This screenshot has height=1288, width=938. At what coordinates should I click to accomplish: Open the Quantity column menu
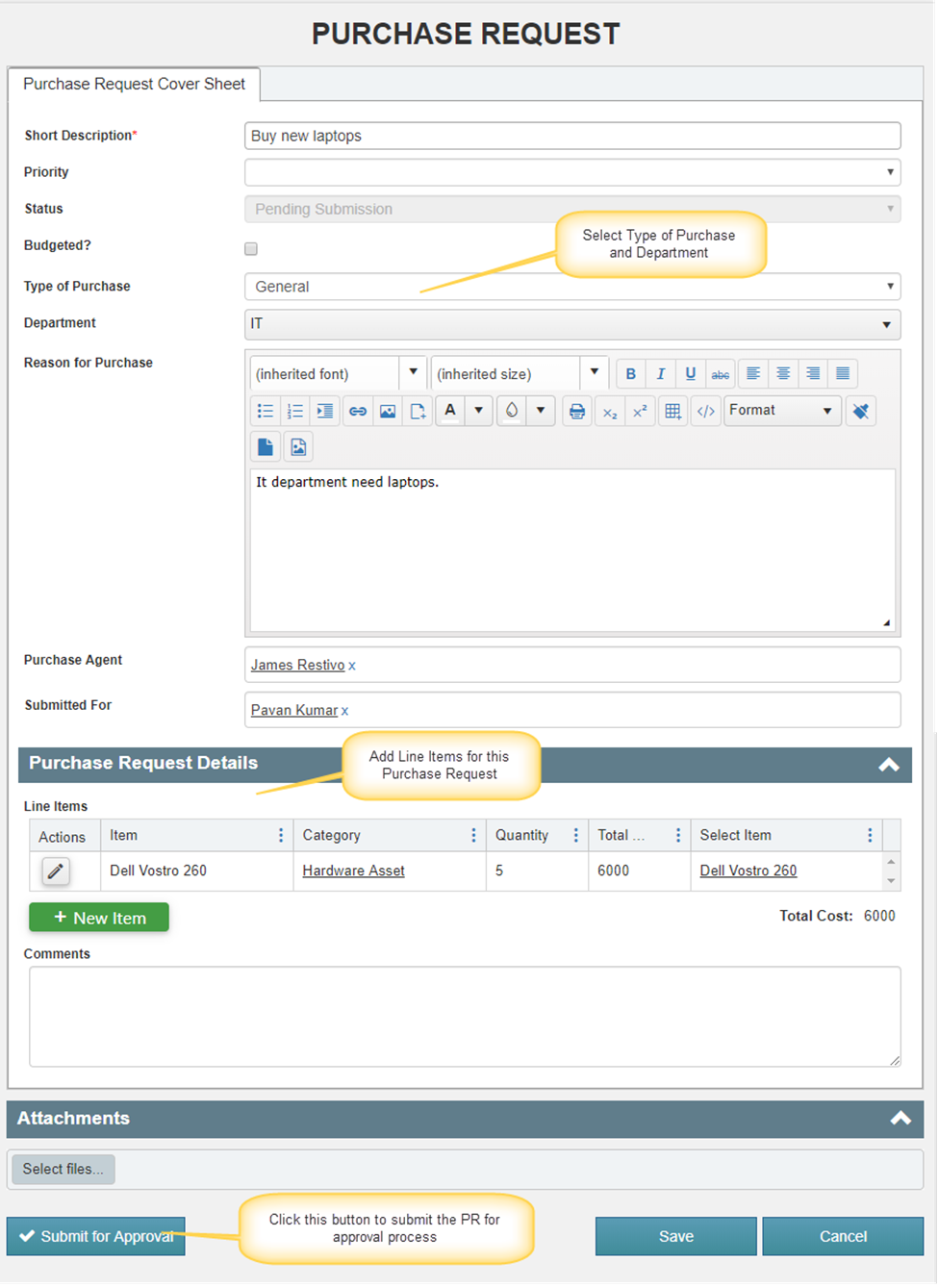pos(575,835)
